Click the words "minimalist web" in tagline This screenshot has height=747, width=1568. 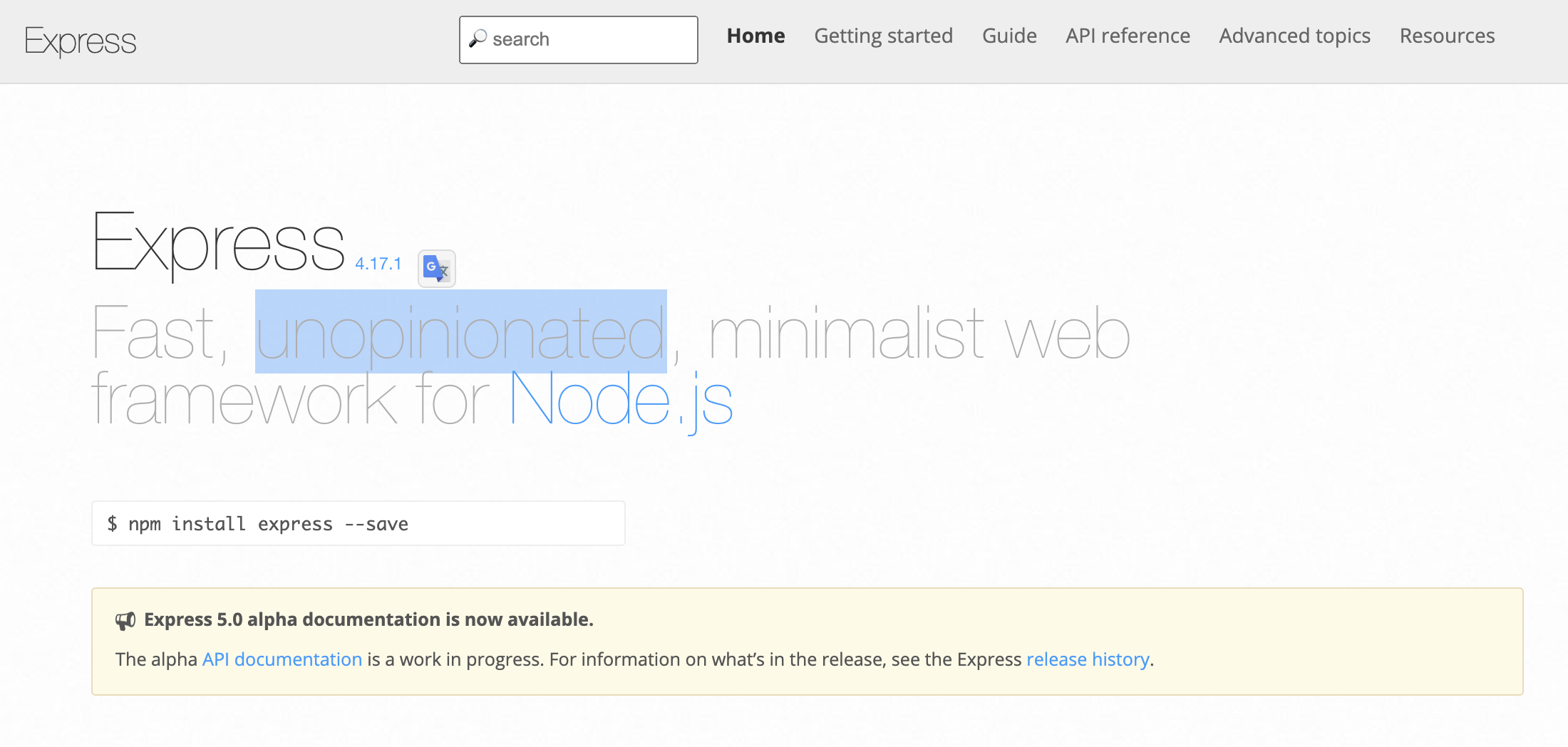pyautogui.click(x=920, y=334)
